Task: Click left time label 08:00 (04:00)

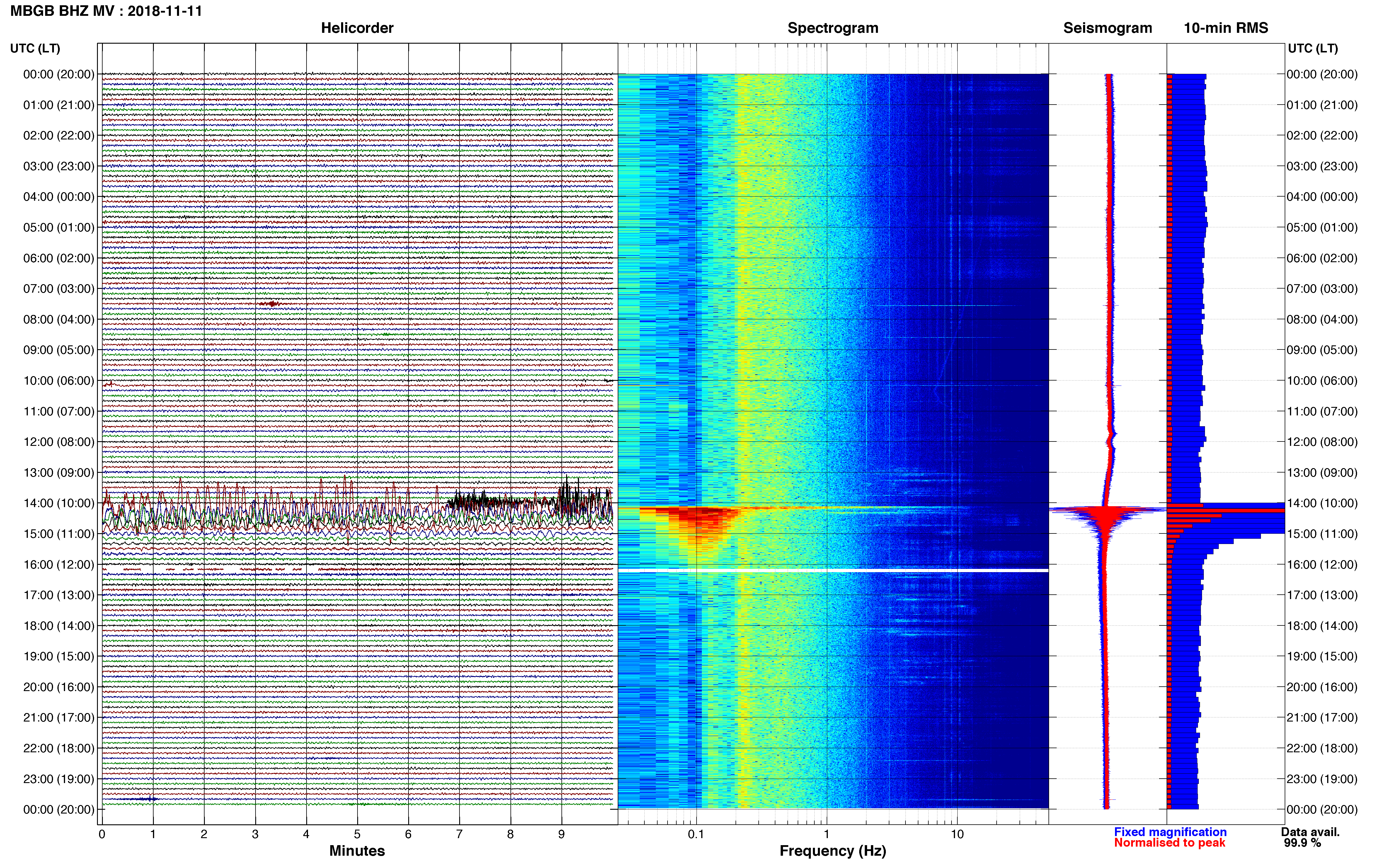Action: [x=59, y=319]
